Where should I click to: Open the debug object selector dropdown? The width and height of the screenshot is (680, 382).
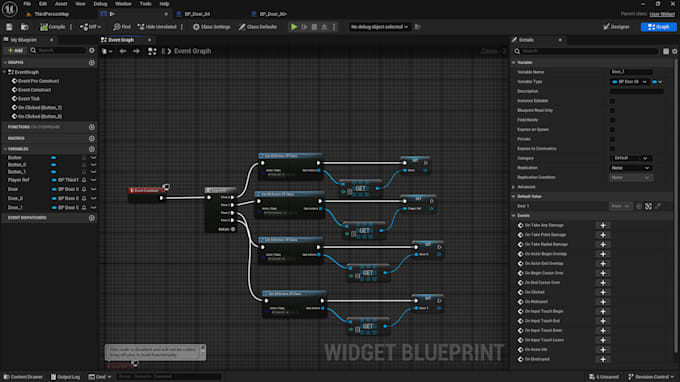coord(379,27)
